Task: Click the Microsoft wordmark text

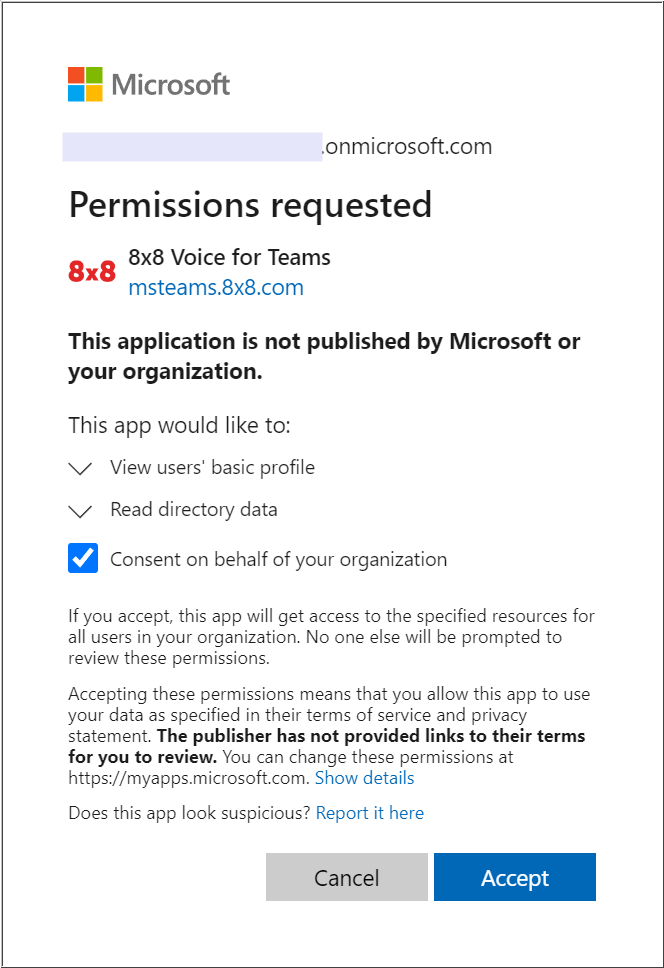Action: 171,85
